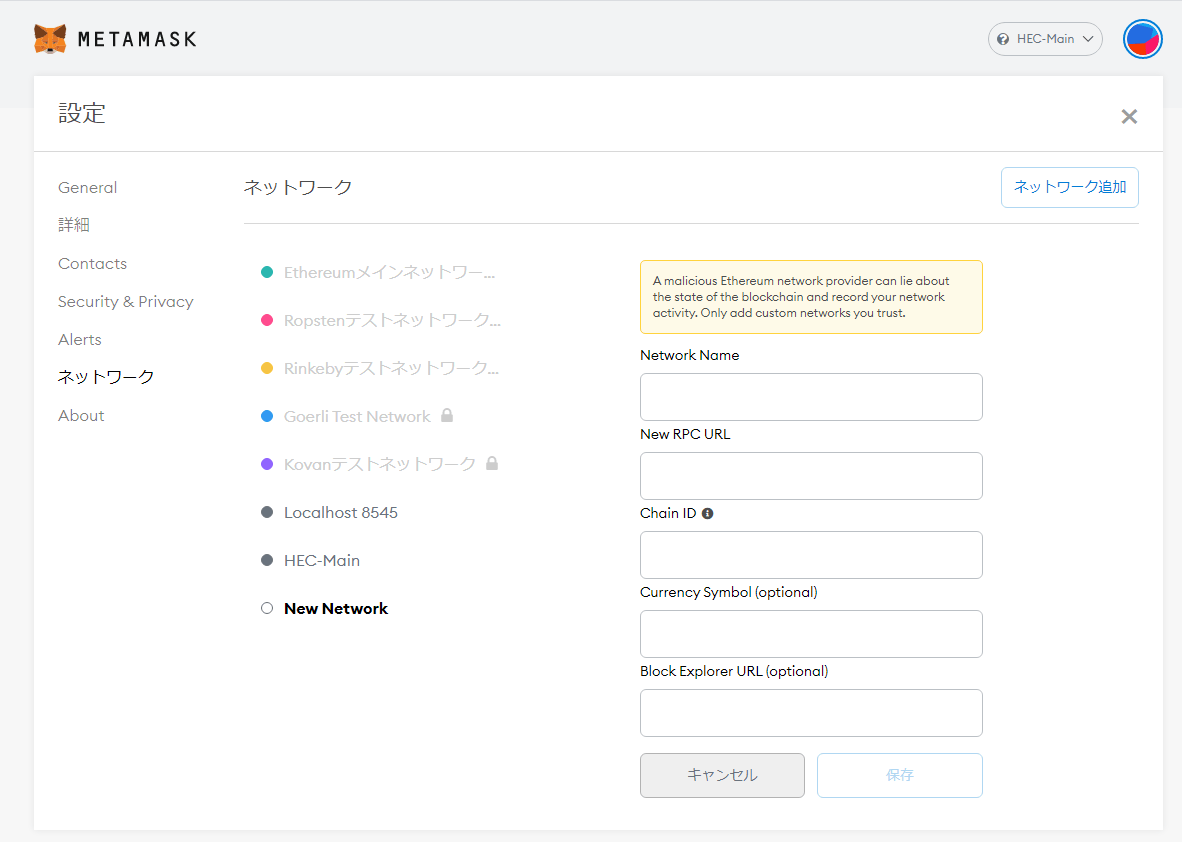
Task: Select the New Network radio button
Action: [x=267, y=607]
